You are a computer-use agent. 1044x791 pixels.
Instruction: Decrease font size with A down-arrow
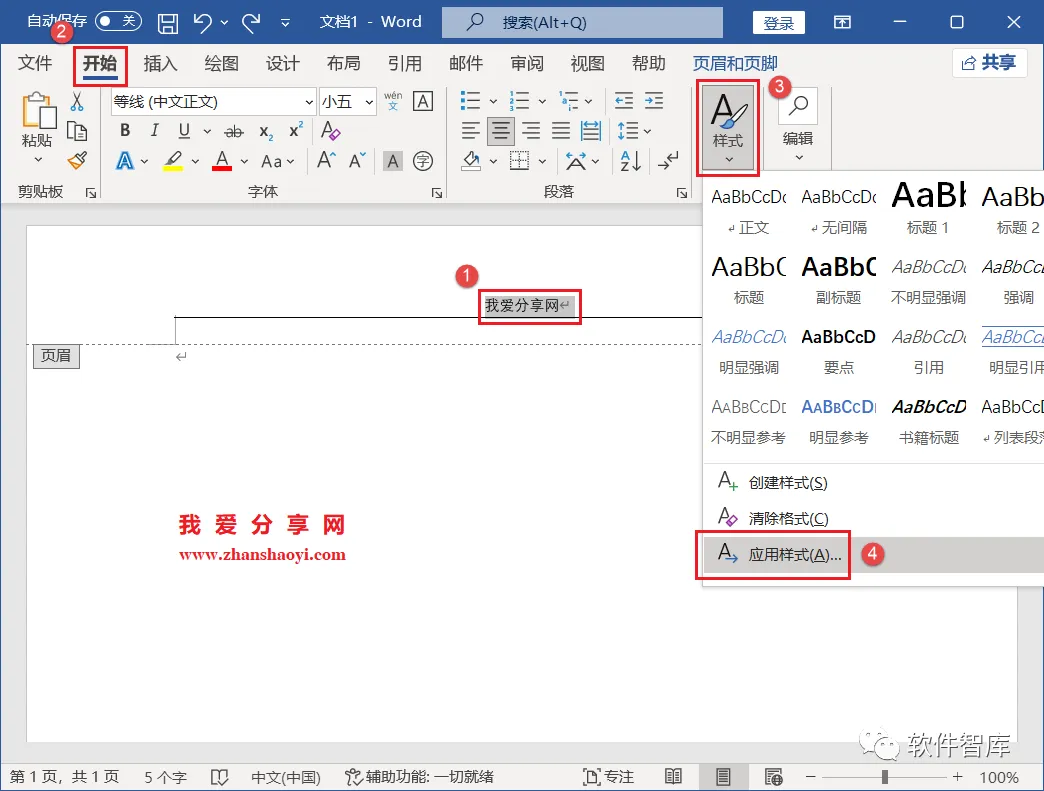pos(358,160)
